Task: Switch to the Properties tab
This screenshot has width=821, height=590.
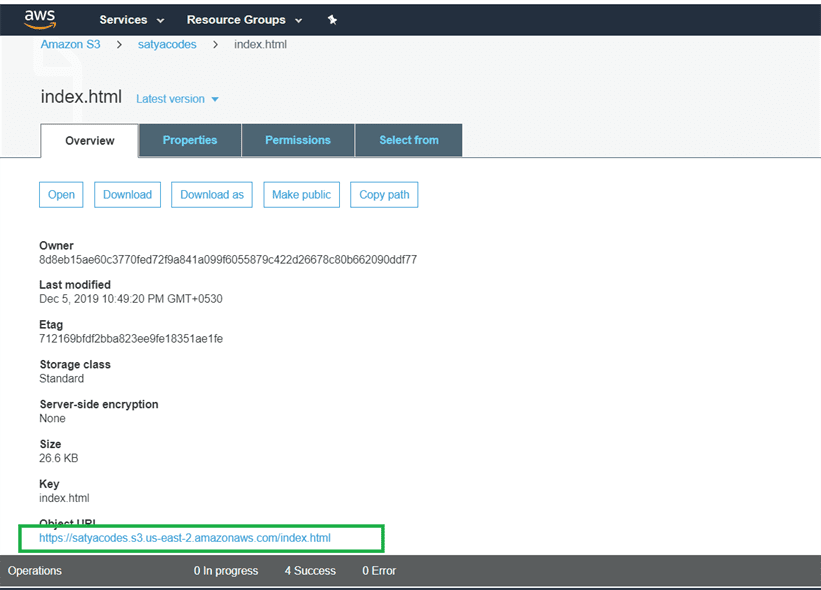Action: [190, 140]
